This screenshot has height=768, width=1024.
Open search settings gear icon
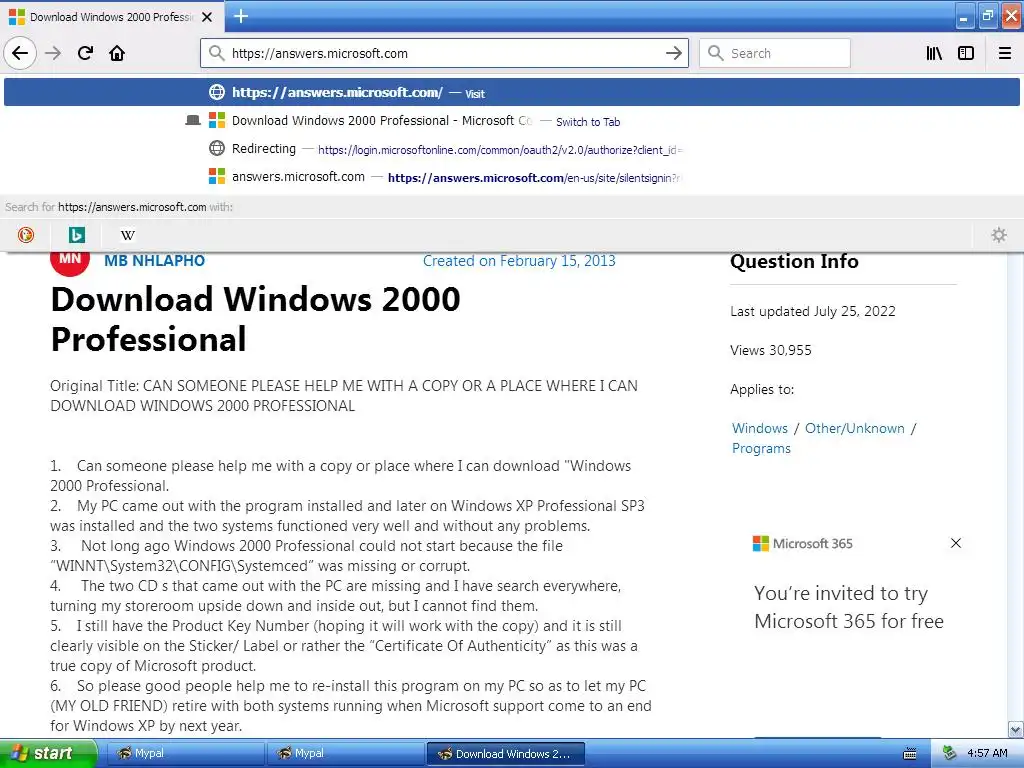[x=999, y=234]
